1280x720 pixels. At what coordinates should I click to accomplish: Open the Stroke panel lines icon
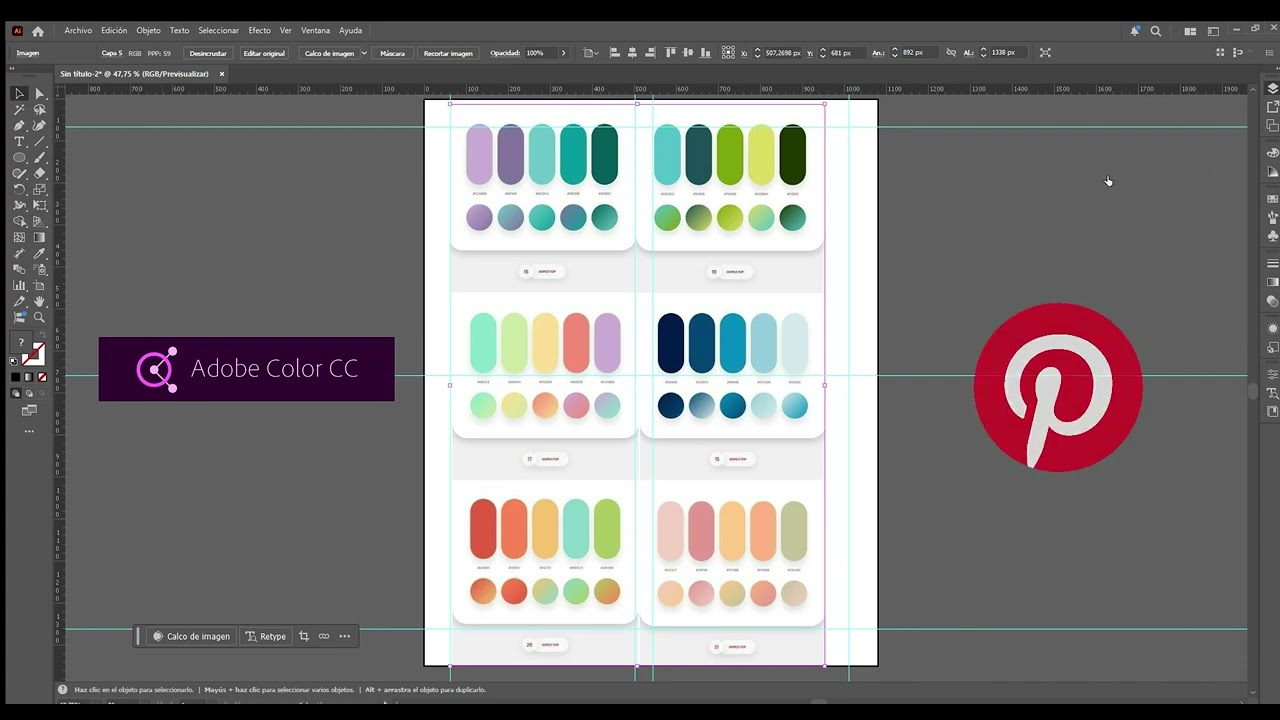click(x=1272, y=263)
